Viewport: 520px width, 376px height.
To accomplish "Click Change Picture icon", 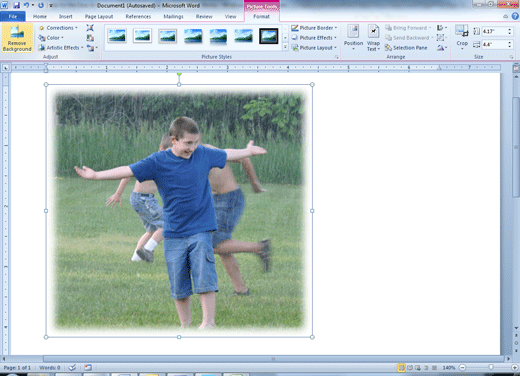I will tap(90, 38).
